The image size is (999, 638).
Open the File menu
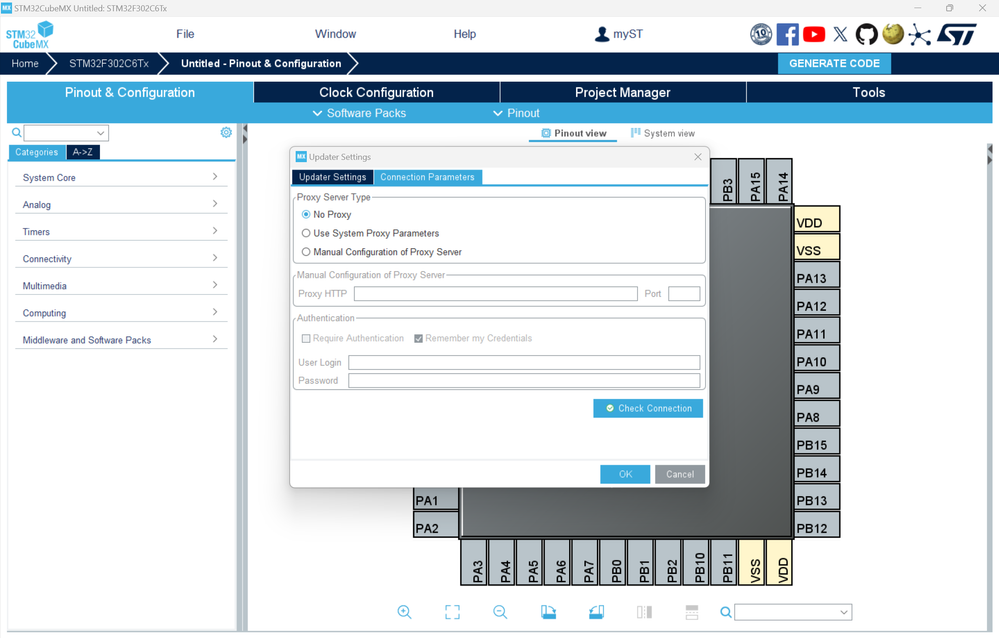185,34
